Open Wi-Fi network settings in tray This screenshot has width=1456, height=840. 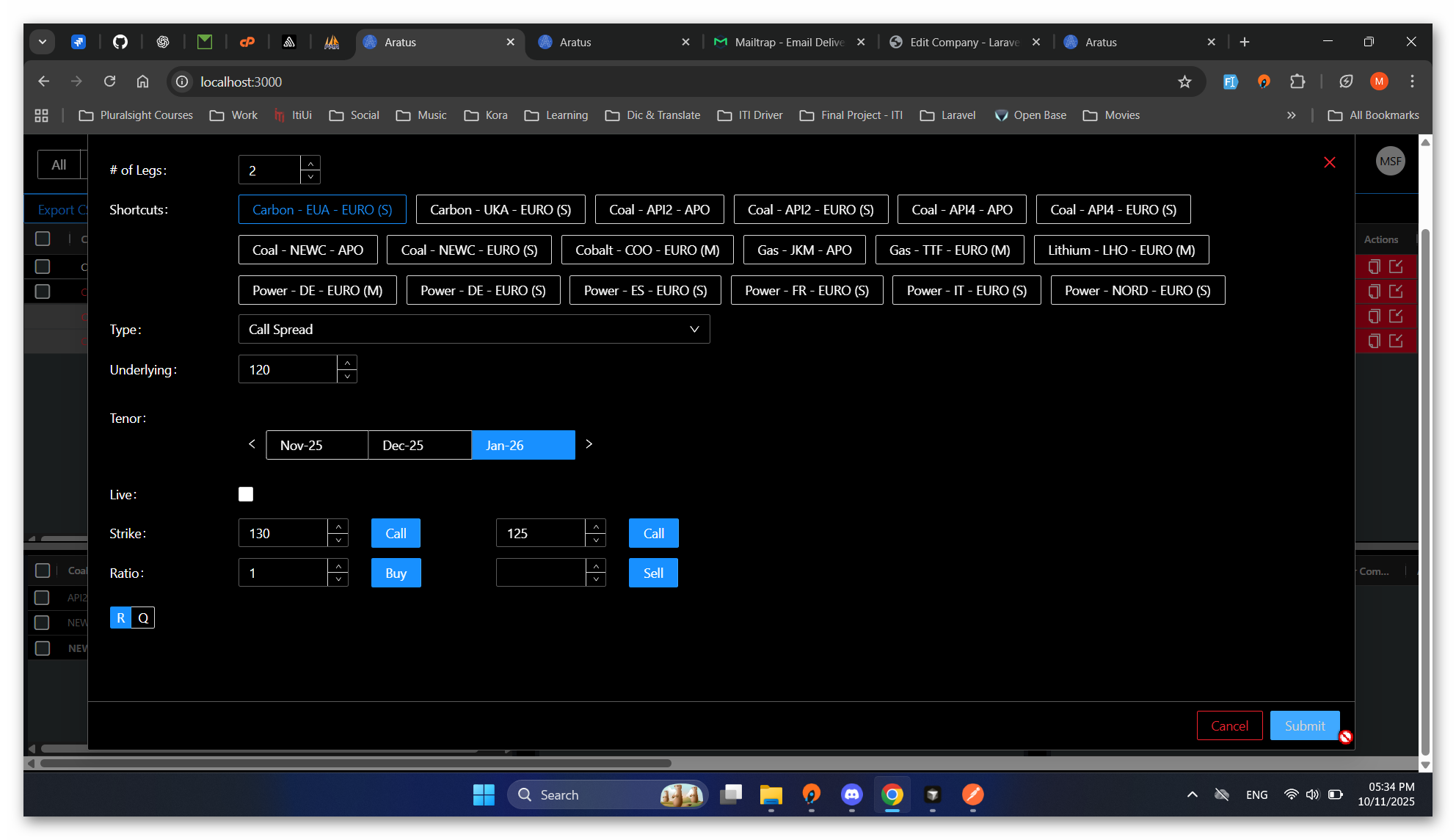[1290, 794]
